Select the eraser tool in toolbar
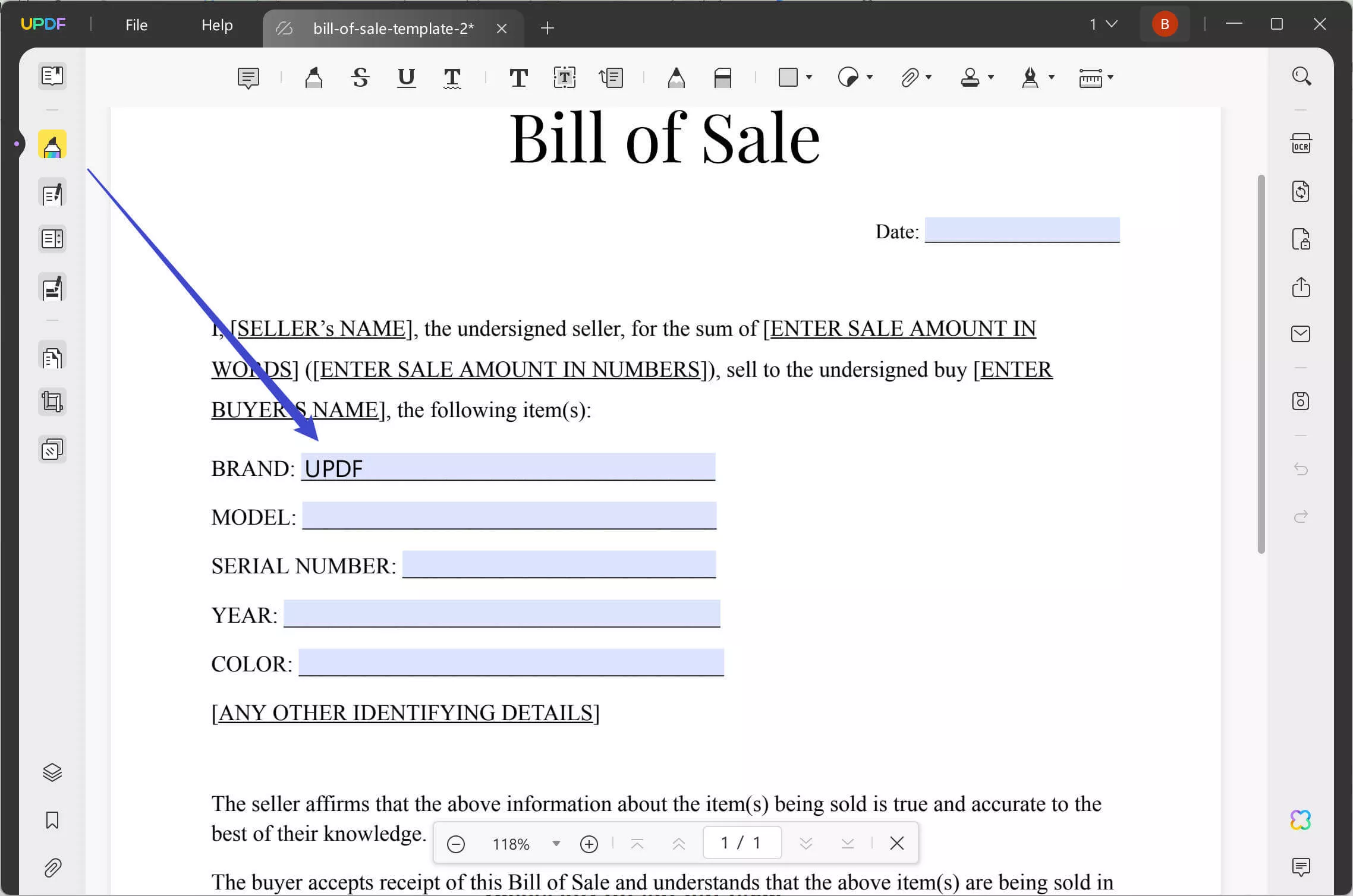 [722, 78]
